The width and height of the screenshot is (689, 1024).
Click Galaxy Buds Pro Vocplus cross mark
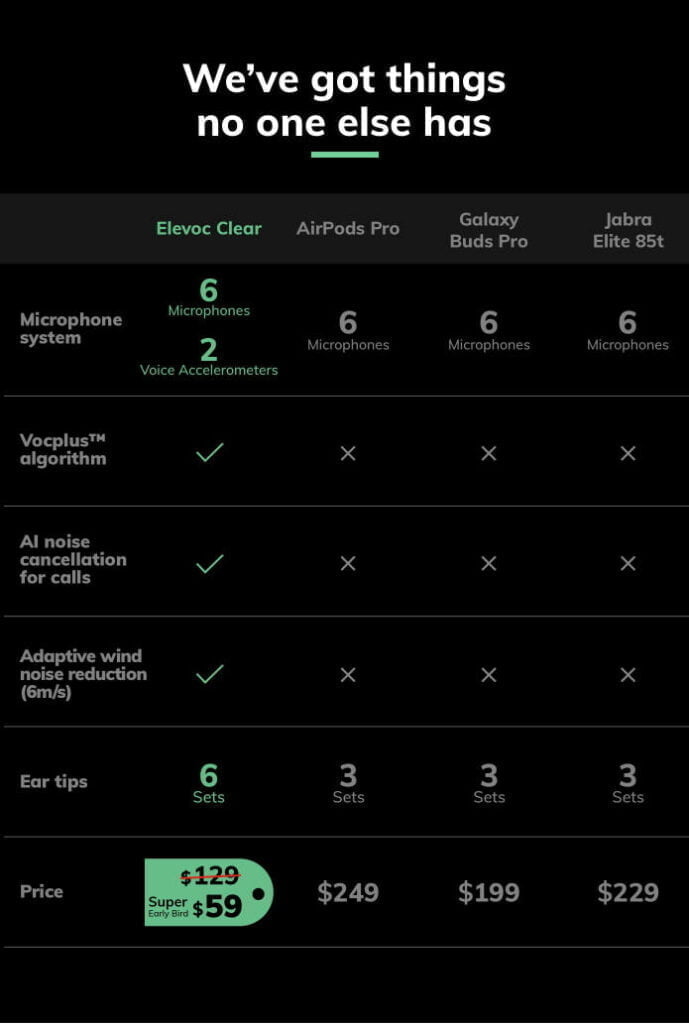(x=489, y=454)
